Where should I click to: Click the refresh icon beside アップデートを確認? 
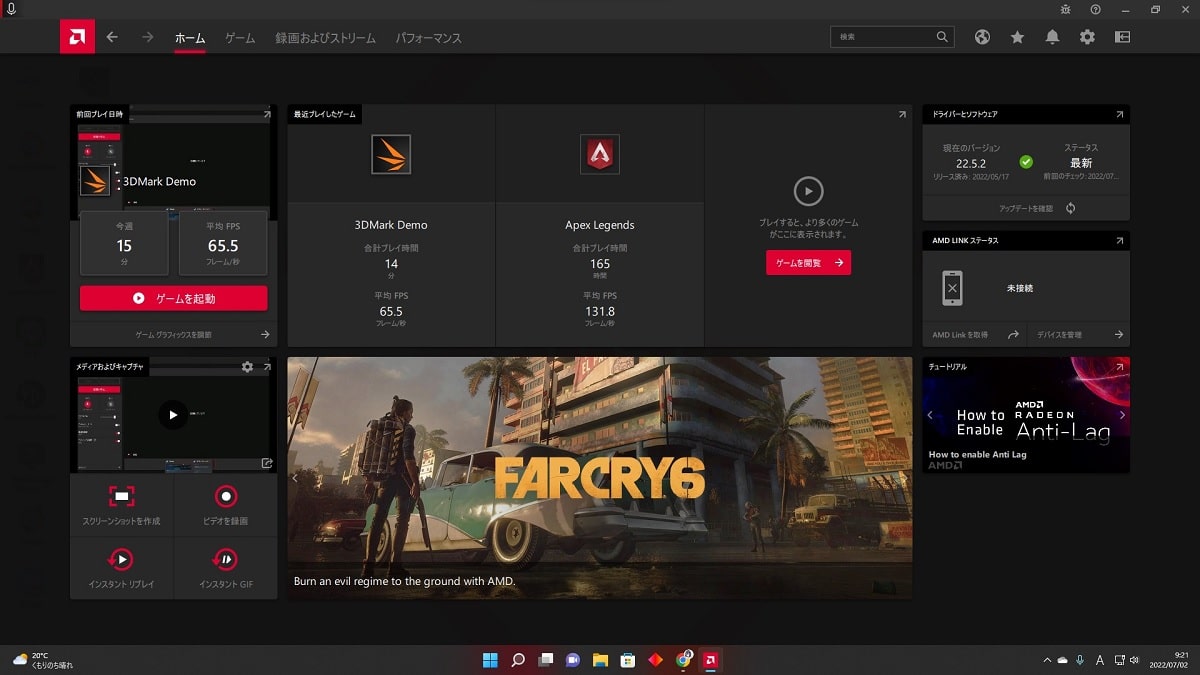click(1071, 208)
